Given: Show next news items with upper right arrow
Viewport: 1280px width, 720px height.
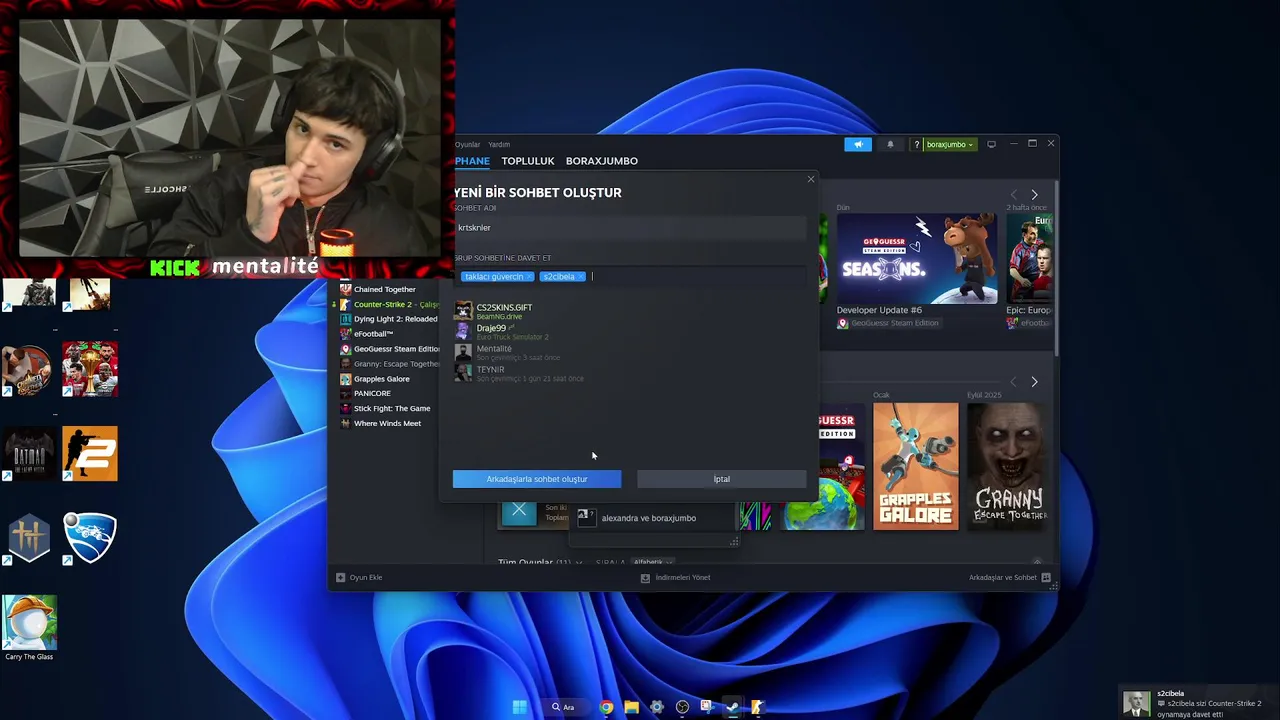Looking at the screenshot, I should pyautogui.click(x=1034, y=195).
